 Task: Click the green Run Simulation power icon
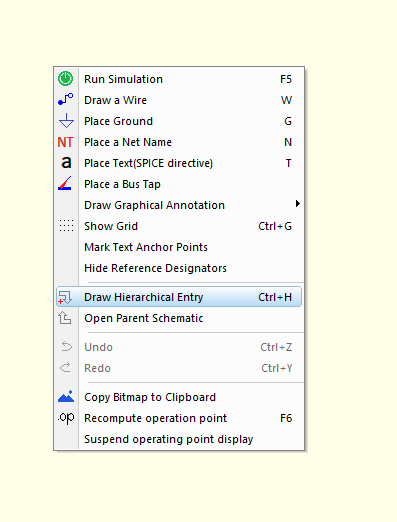[x=66, y=79]
